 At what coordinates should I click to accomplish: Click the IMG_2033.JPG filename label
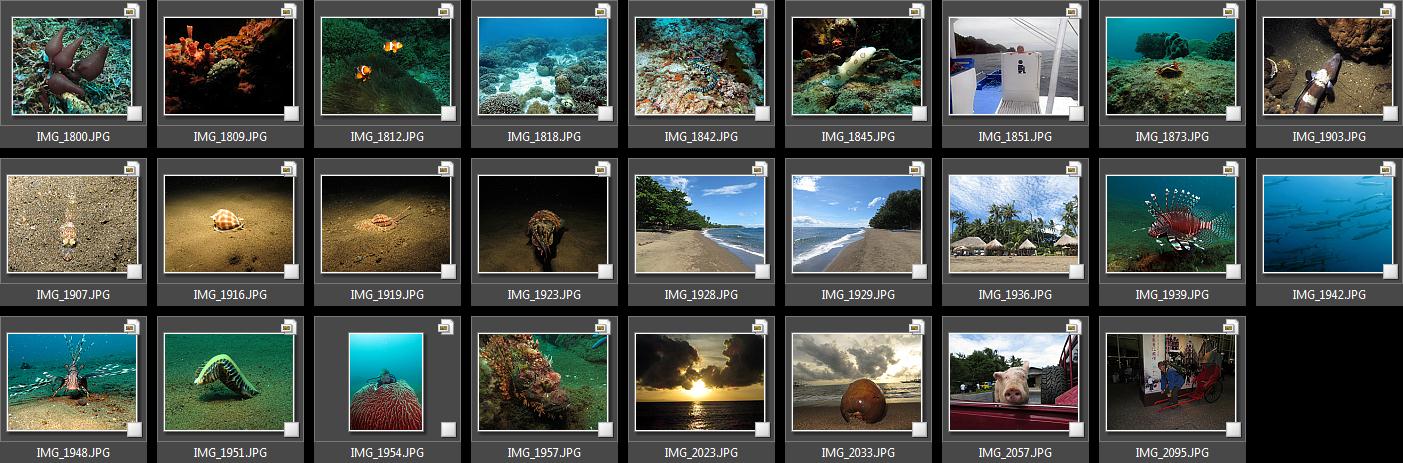[x=858, y=453]
